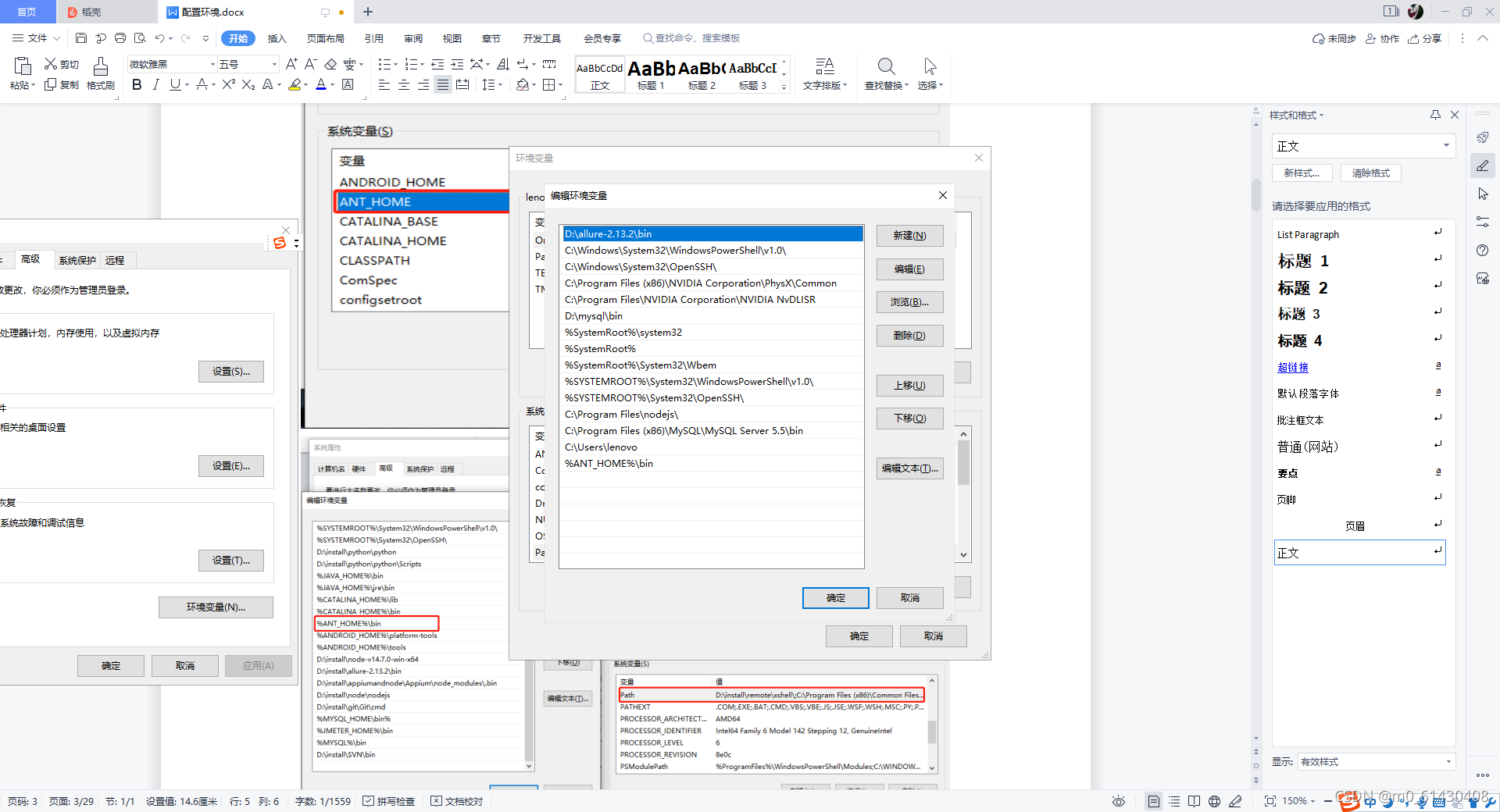Toggle Superscript formatting

click(228, 84)
